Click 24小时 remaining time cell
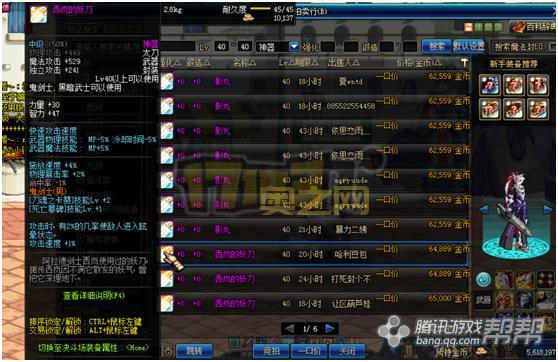Viewport: 558px width, 362px height. 310,279
